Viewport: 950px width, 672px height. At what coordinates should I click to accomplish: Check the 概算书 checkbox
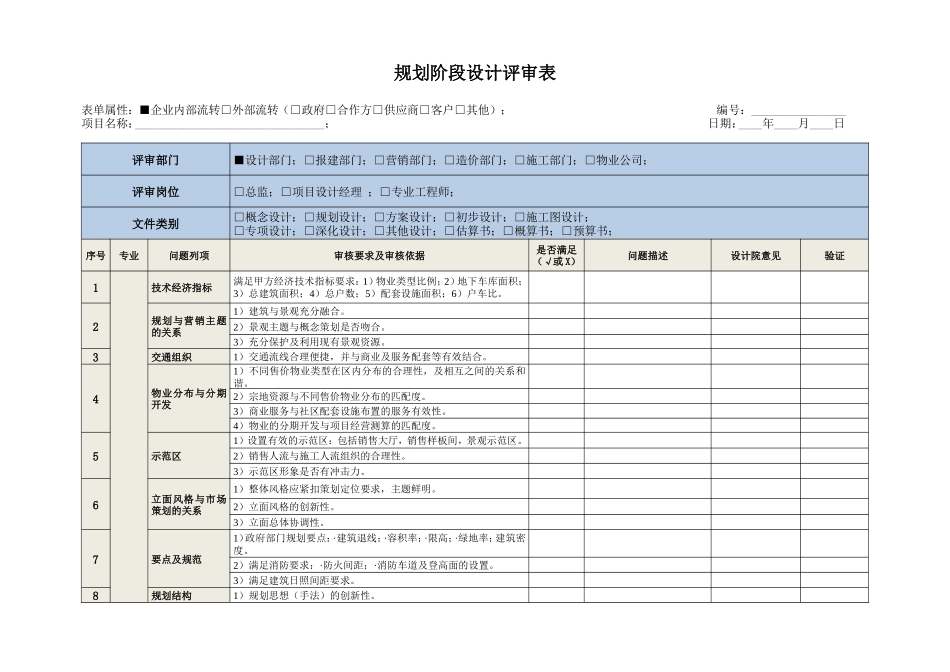coord(508,231)
